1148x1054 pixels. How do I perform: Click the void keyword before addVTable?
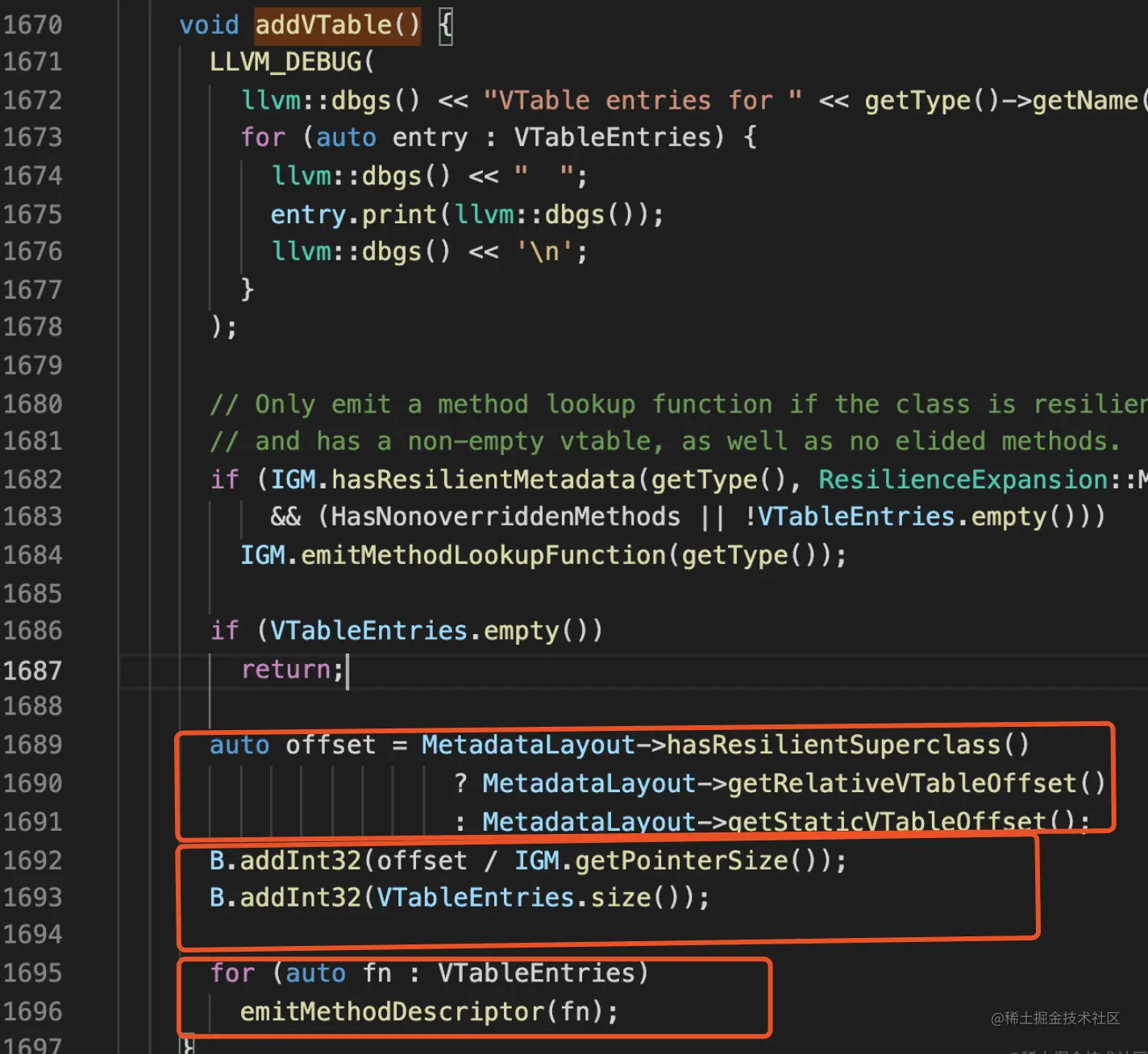(x=209, y=25)
